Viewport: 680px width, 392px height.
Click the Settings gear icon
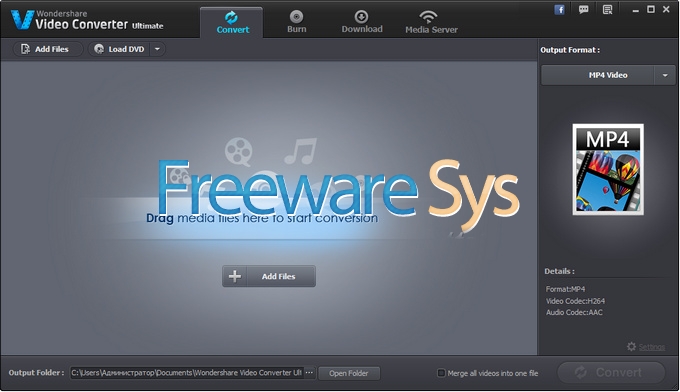(x=631, y=346)
